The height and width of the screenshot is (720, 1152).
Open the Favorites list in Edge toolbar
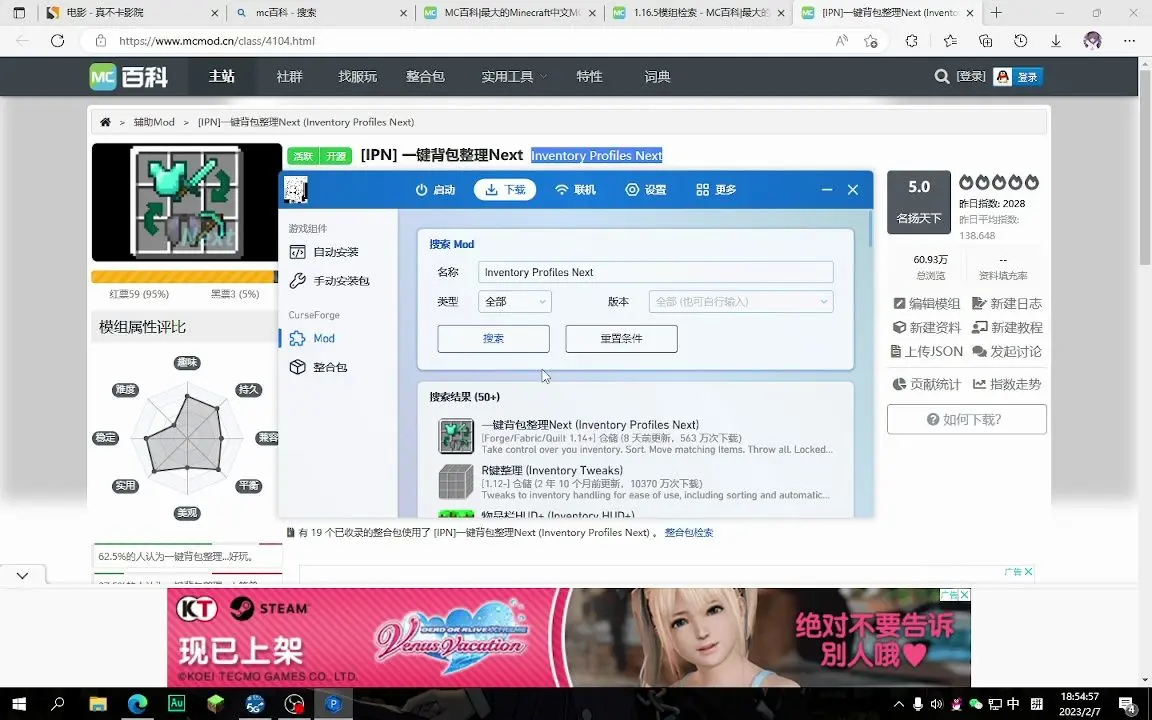(950, 41)
